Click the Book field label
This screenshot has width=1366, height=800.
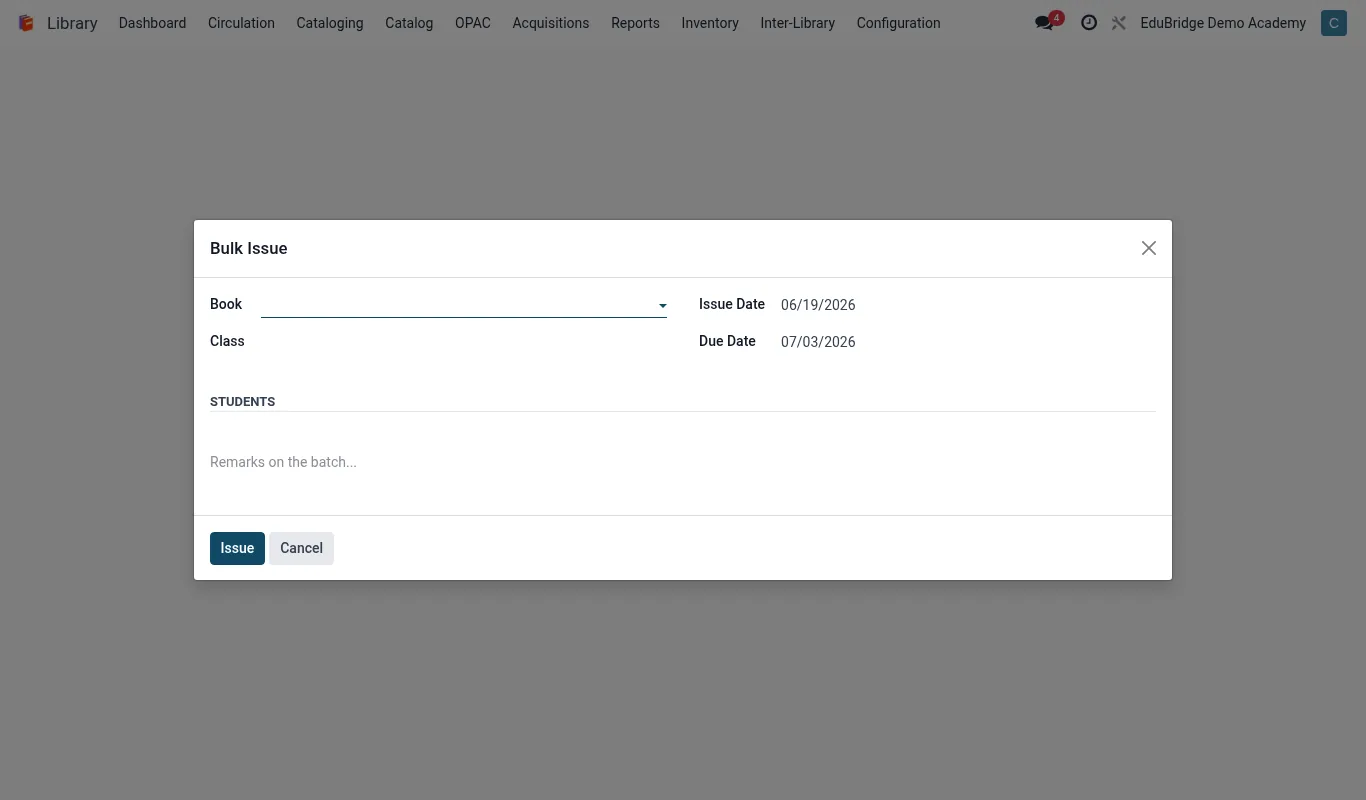point(226,304)
